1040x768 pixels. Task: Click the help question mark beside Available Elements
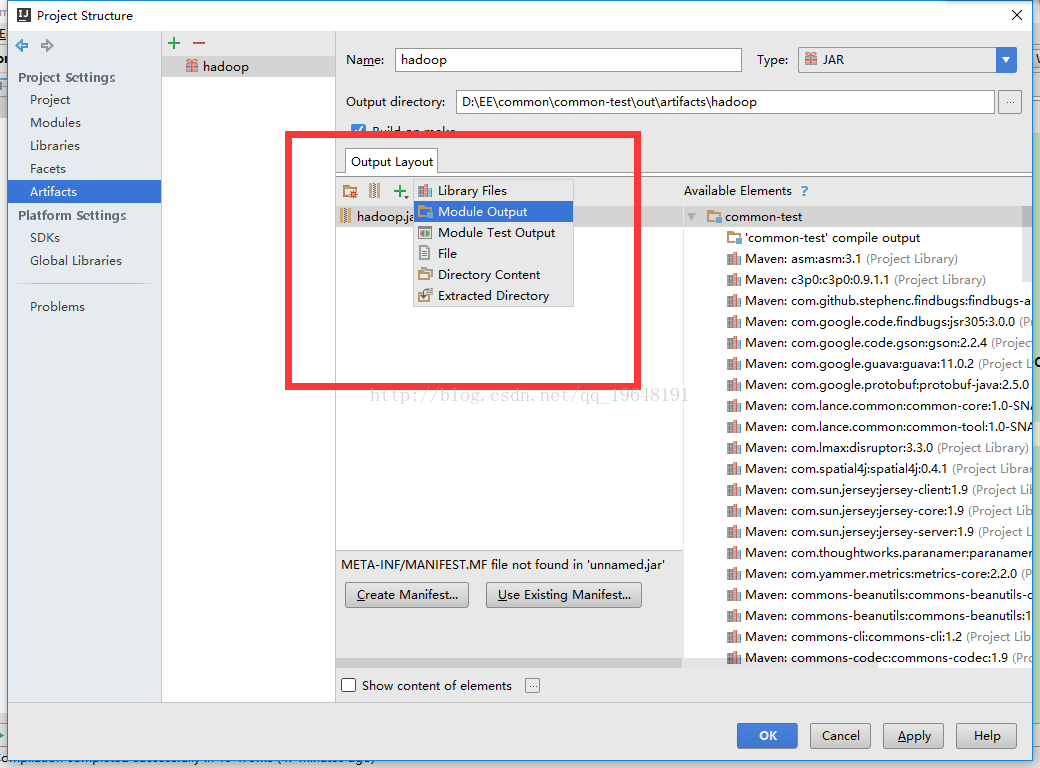805,191
